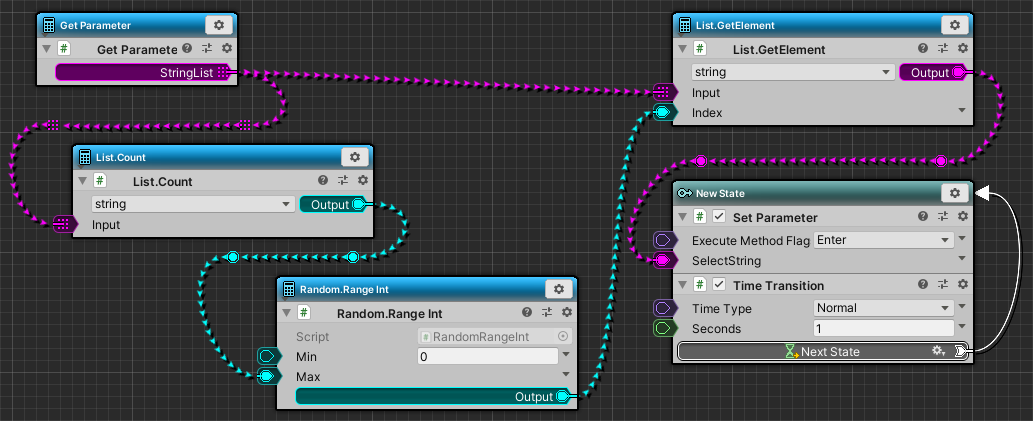Click the SelectString input slot
Screen dimensions: 1033x421
[x=662, y=261]
